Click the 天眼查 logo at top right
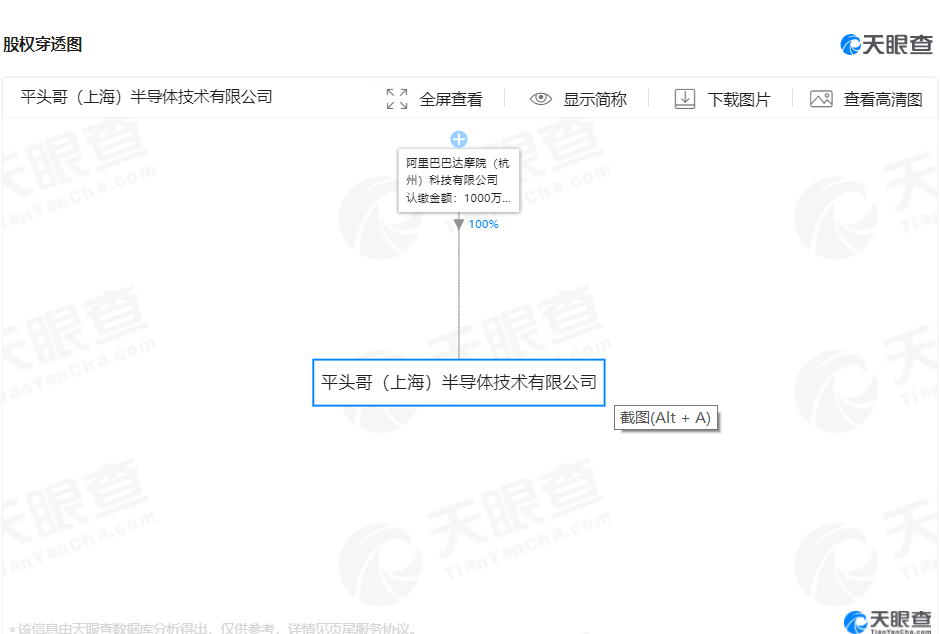This screenshot has height=634, width=940. (886, 44)
